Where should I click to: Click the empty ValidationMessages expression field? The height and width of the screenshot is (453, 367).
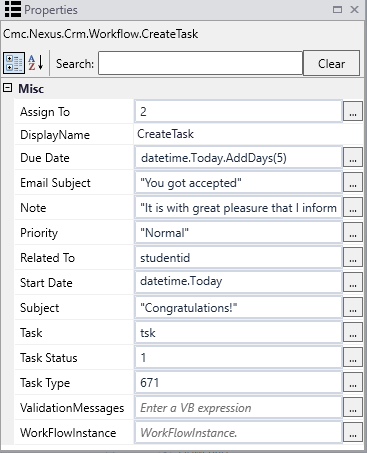pos(238,408)
